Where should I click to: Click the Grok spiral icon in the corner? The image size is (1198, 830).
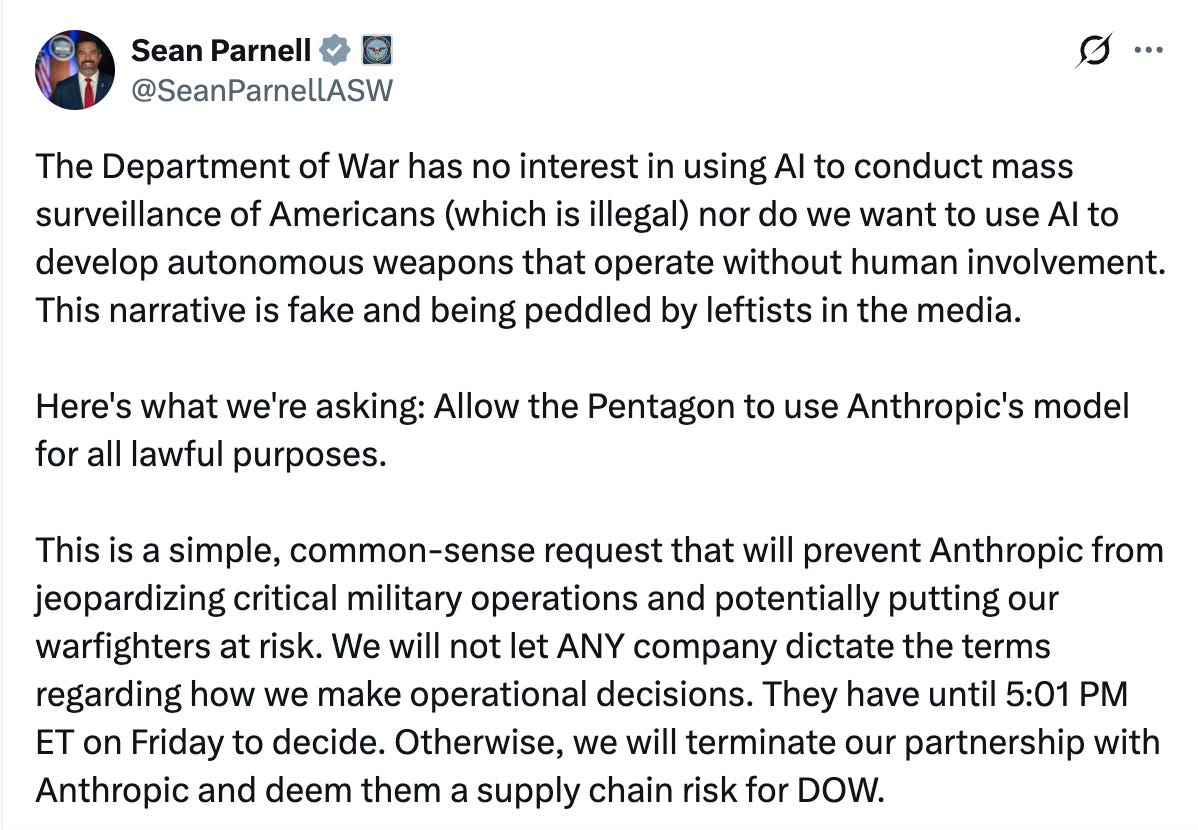tap(1096, 47)
